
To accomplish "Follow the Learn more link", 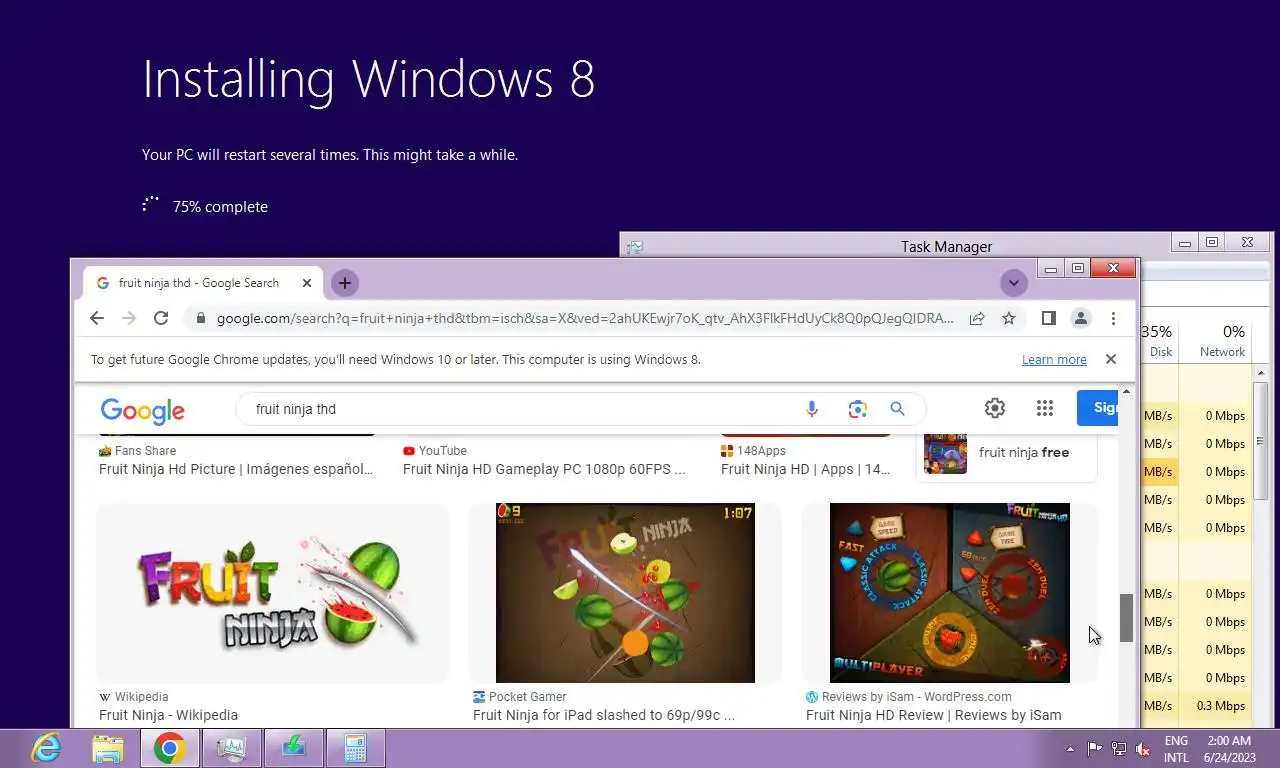I will pyautogui.click(x=1054, y=360).
